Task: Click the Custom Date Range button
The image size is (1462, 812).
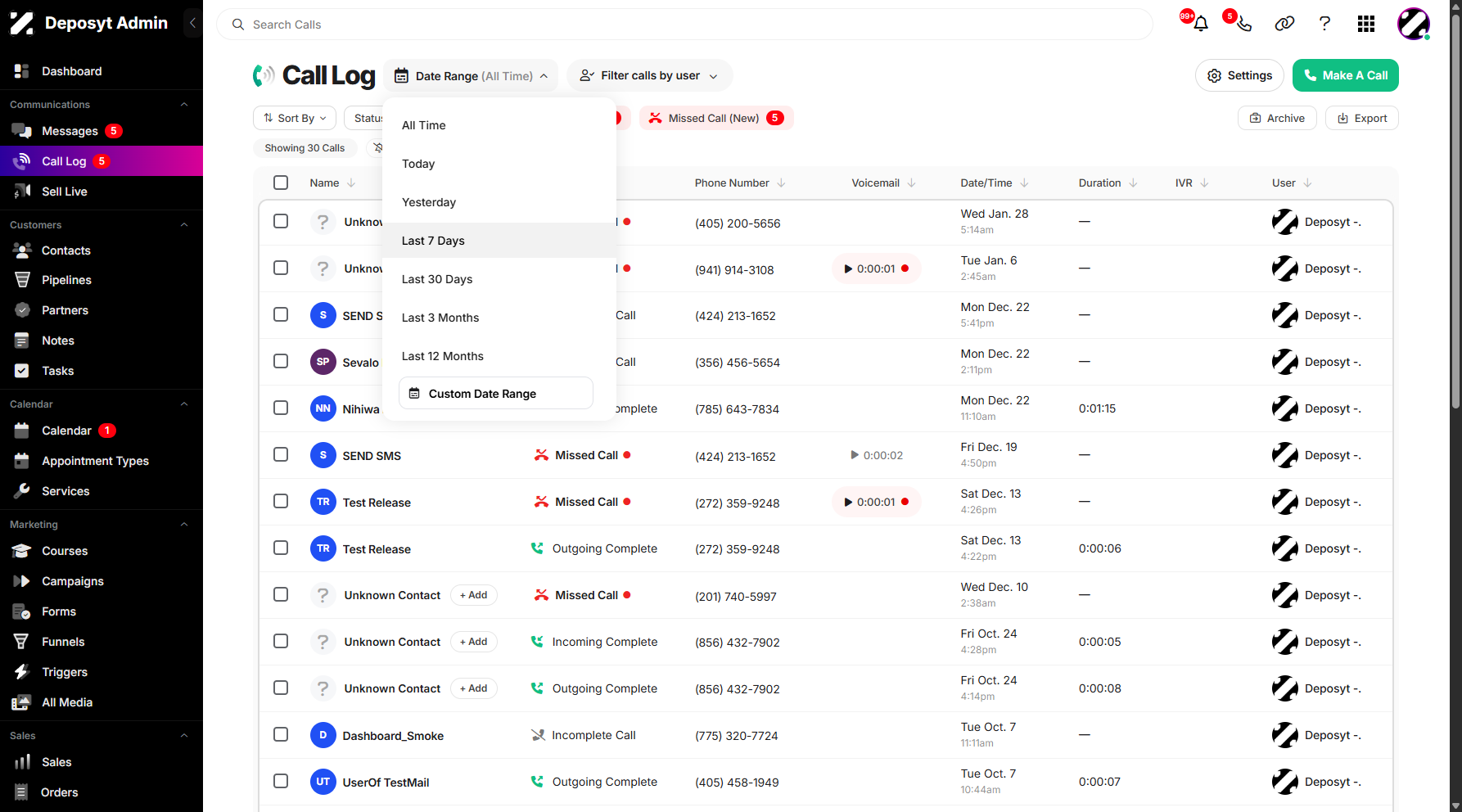Action: click(496, 394)
